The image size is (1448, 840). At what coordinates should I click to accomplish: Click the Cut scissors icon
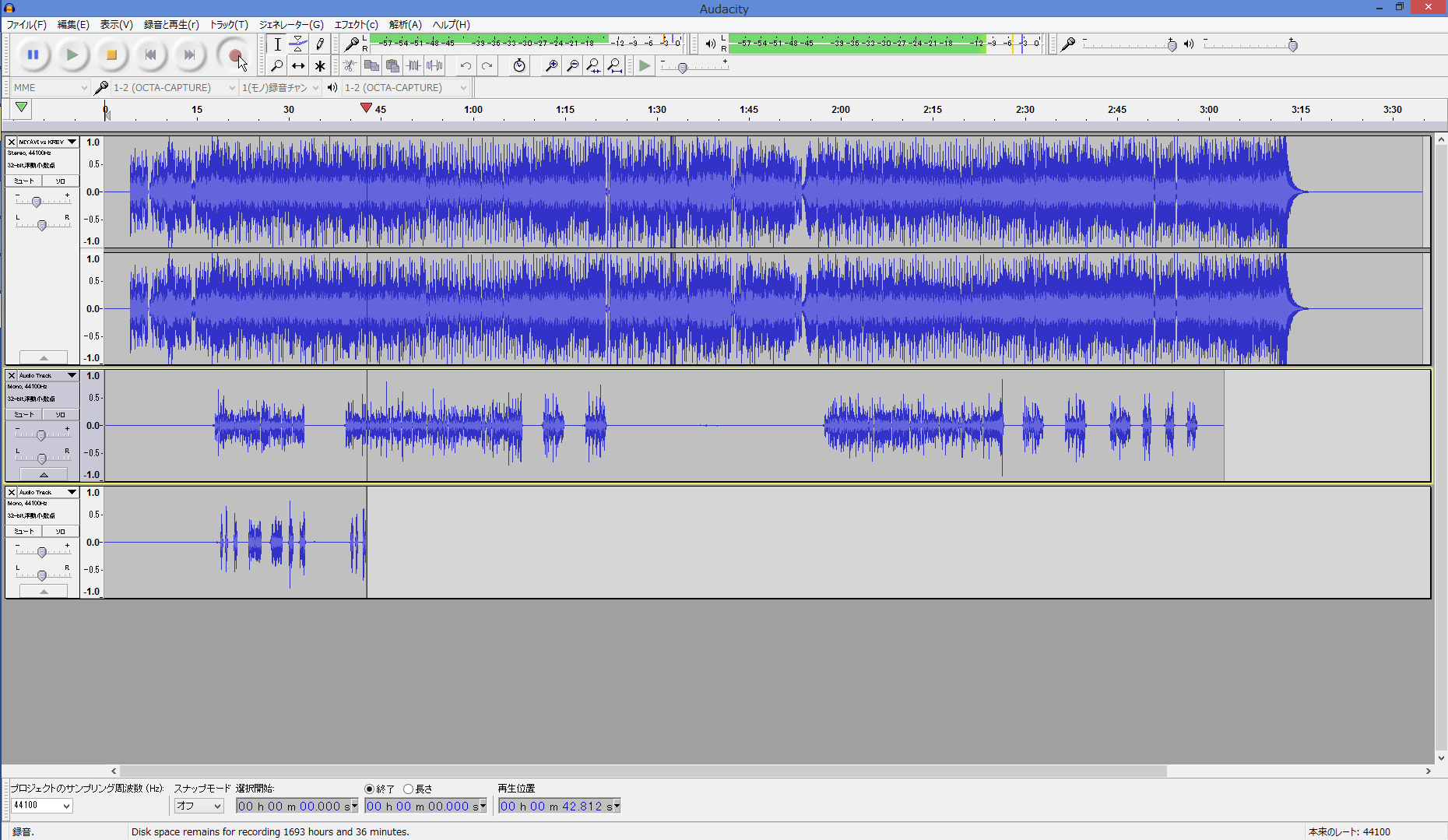pos(350,65)
